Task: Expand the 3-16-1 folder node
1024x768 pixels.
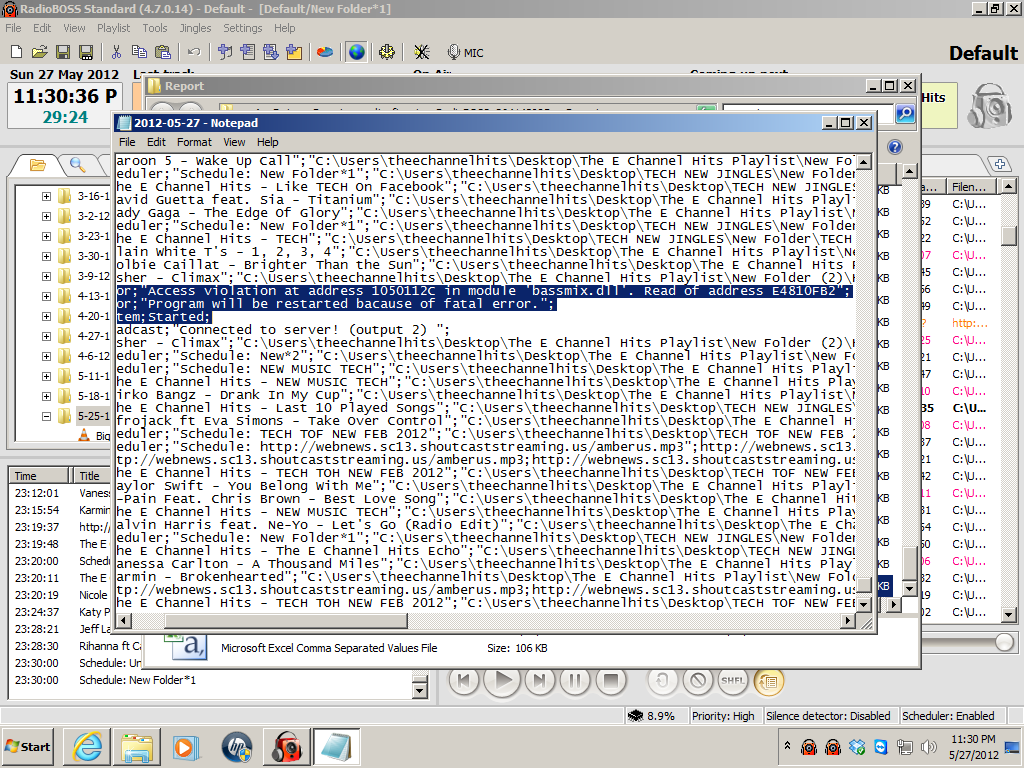Action: tap(46, 196)
